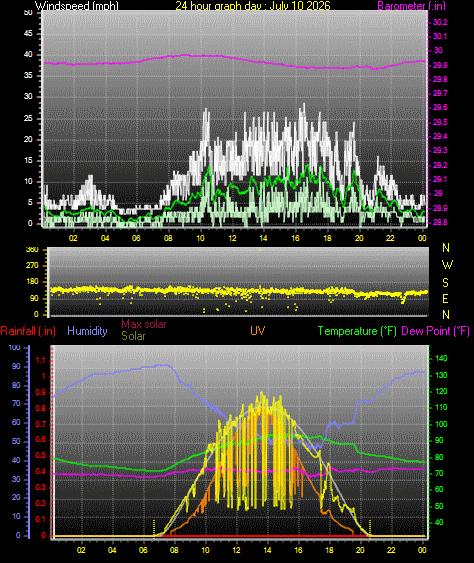Image resolution: width=474 pixels, height=563 pixels.
Task: Click the "Dew Point (°F)" legend label
Action: point(435,331)
